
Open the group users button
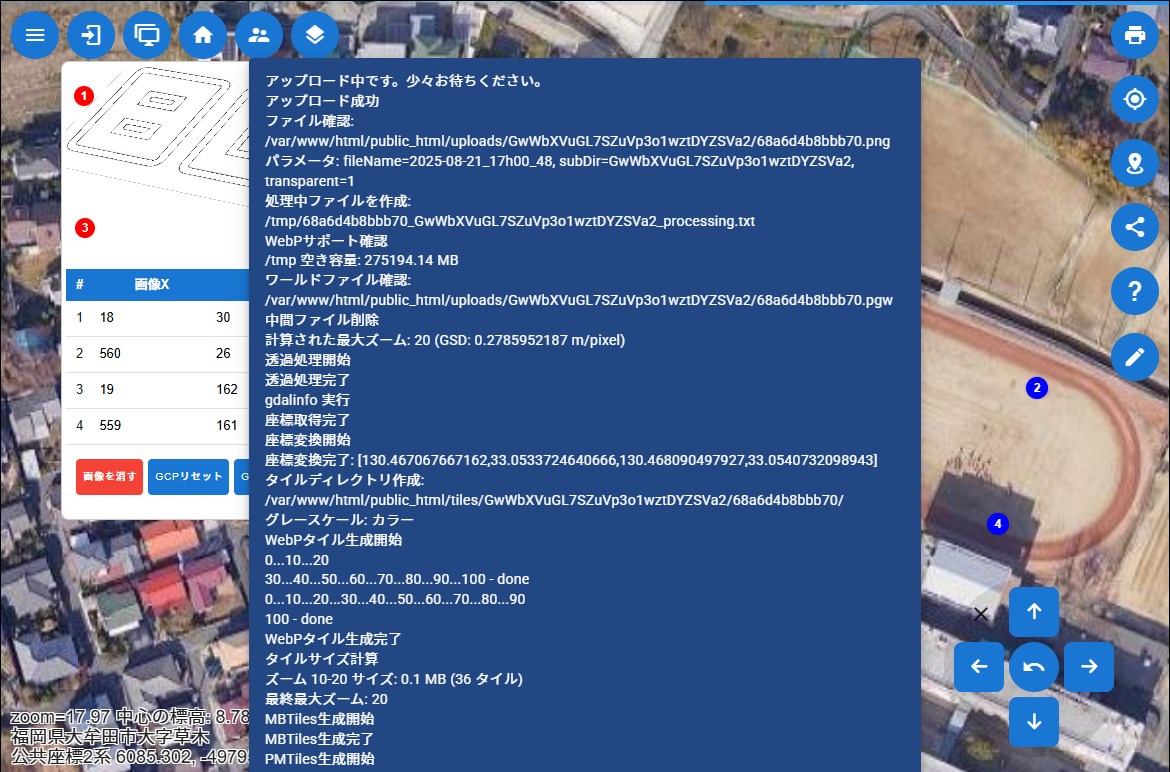(259, 35)
